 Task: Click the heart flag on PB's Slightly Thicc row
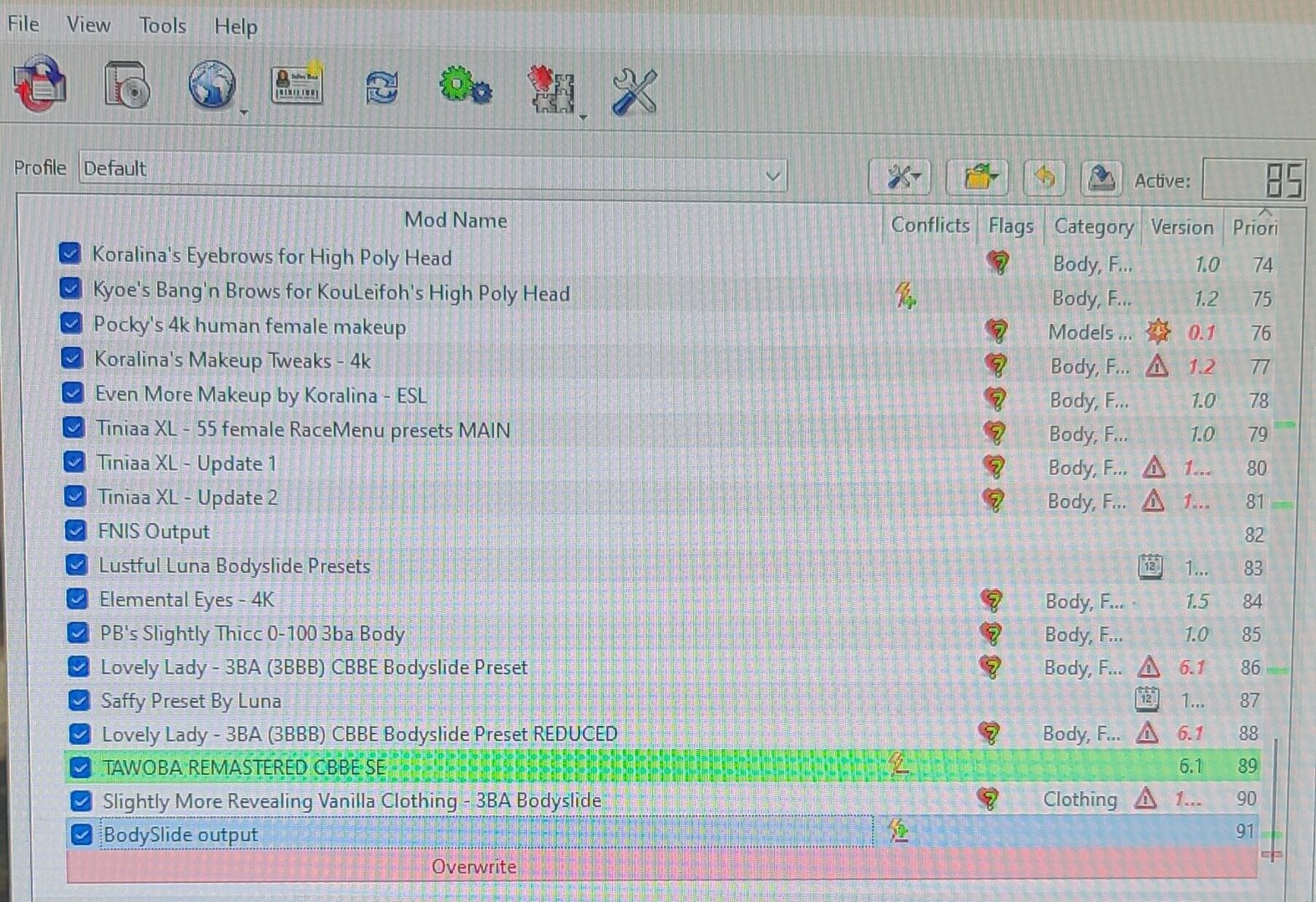[992, 634]
